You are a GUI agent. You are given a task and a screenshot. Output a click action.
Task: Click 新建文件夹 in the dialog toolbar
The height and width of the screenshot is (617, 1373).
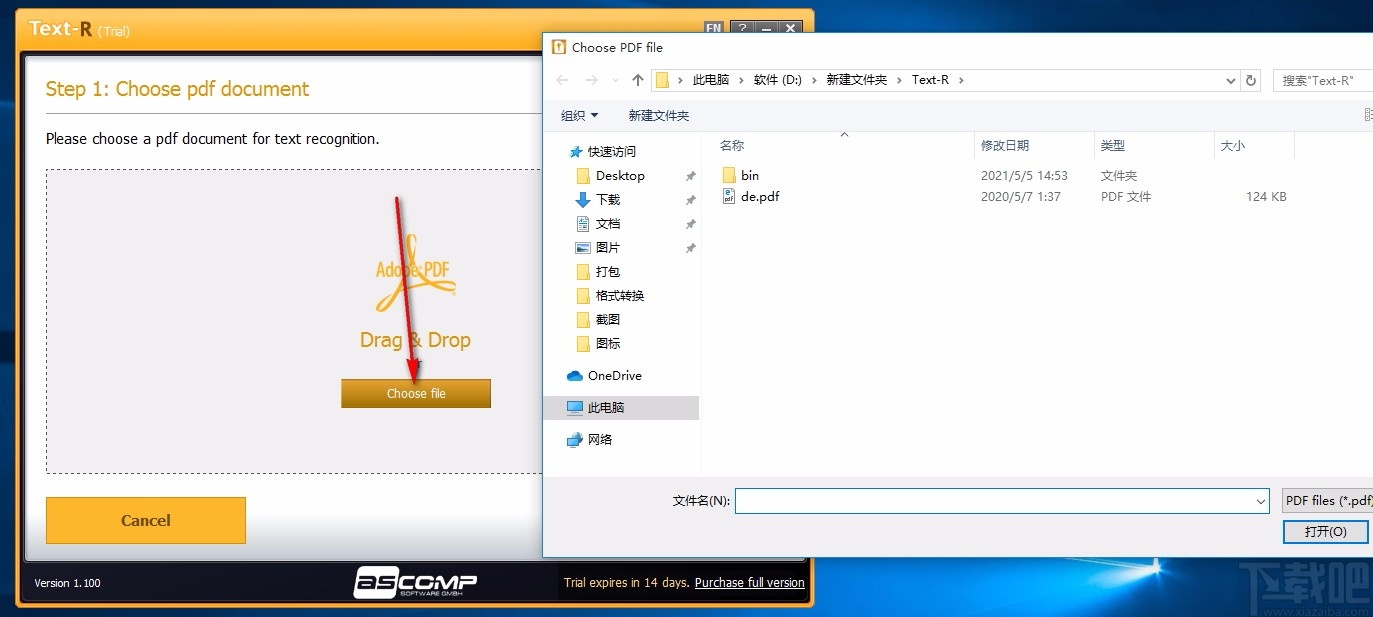point(659,115)
